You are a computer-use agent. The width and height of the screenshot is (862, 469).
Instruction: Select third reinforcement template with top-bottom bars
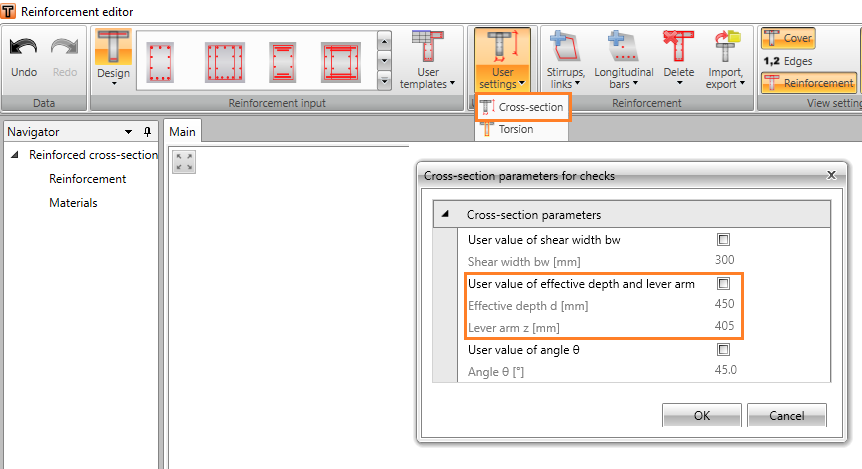point(283,62)
